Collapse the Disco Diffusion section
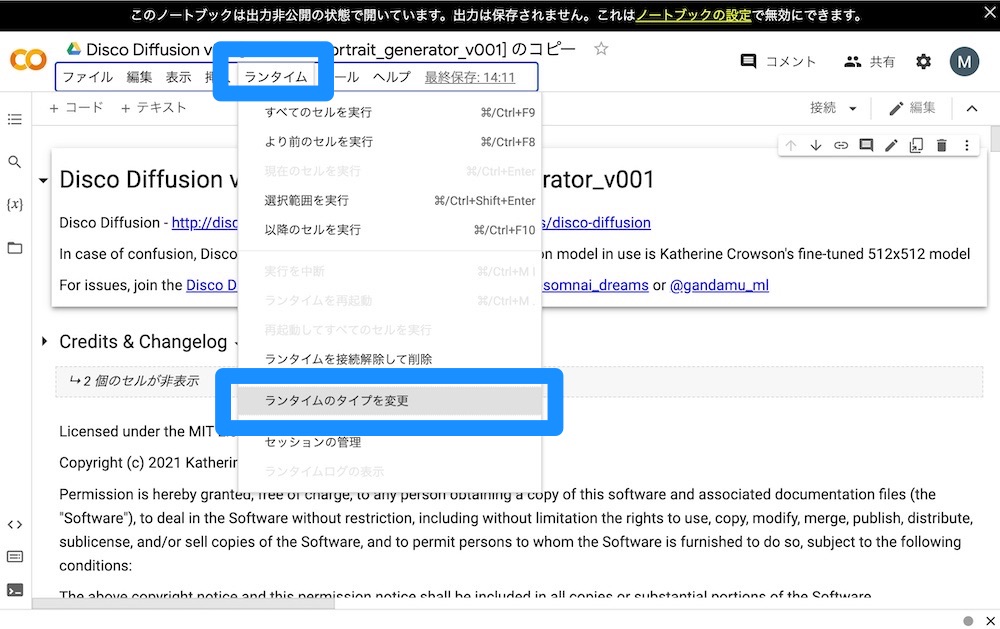This screenshot has height=629, width=1000. pyautogui.click(x=43, y=181)
